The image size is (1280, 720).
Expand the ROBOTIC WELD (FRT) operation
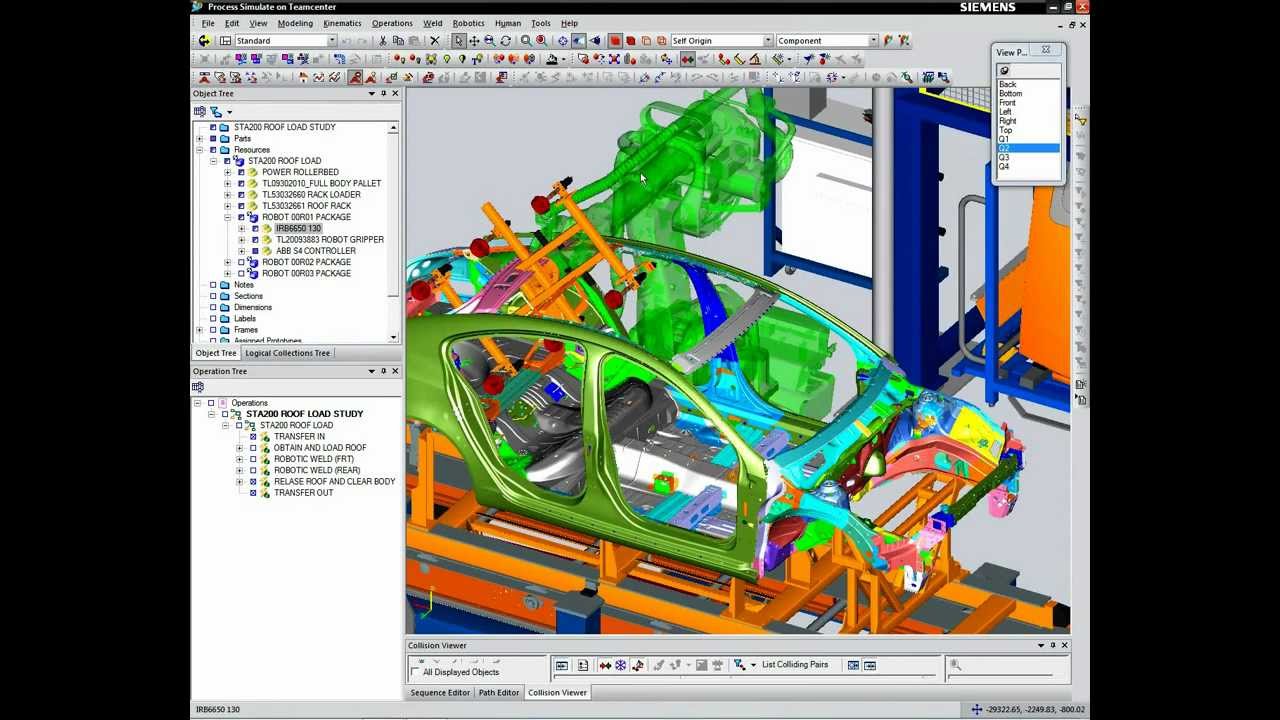[239, 459]
